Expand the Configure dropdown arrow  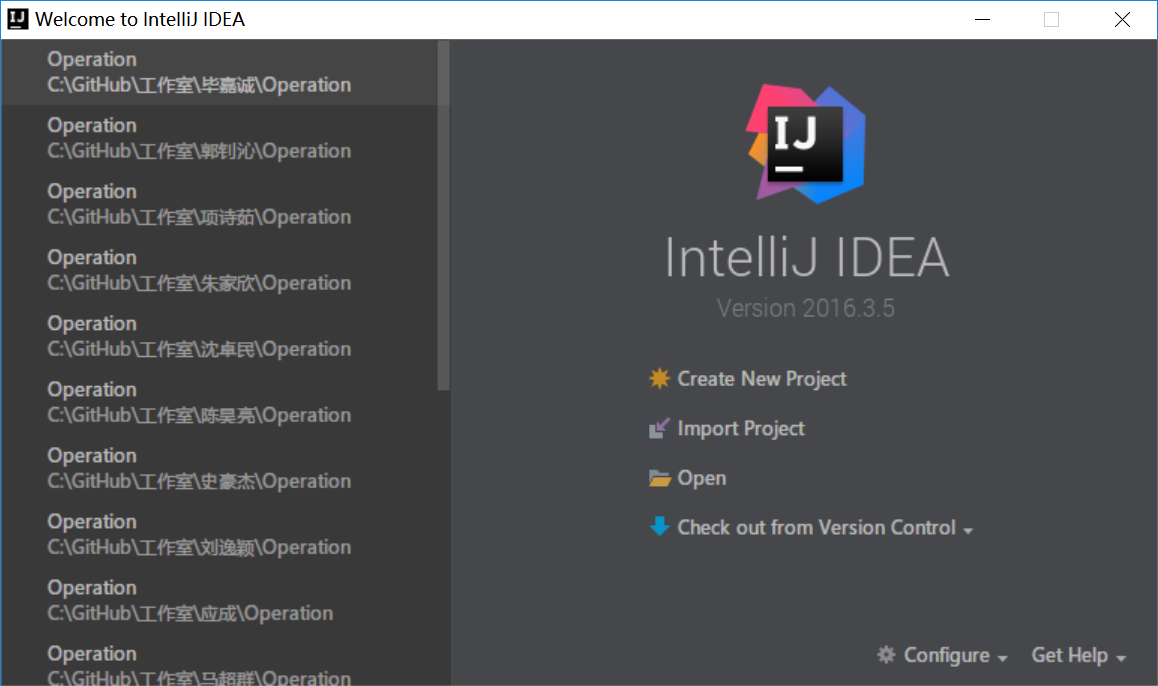click(x=1002, y=658)
